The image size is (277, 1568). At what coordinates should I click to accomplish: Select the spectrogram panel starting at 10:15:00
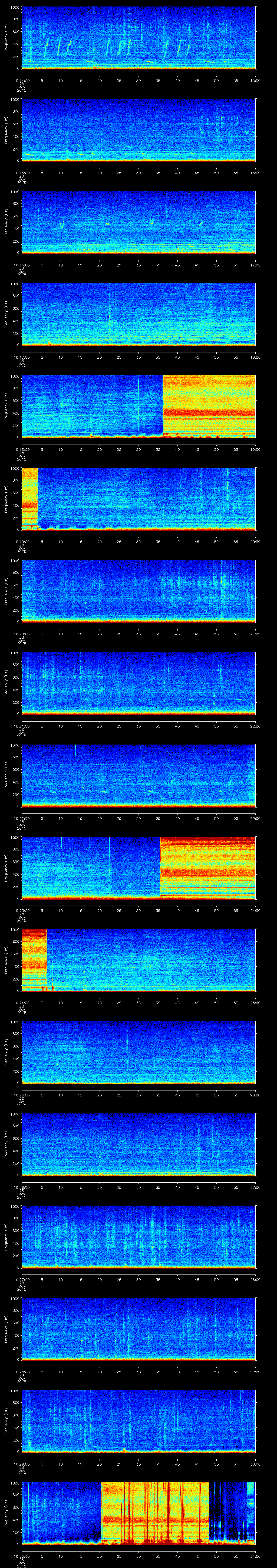138,130
